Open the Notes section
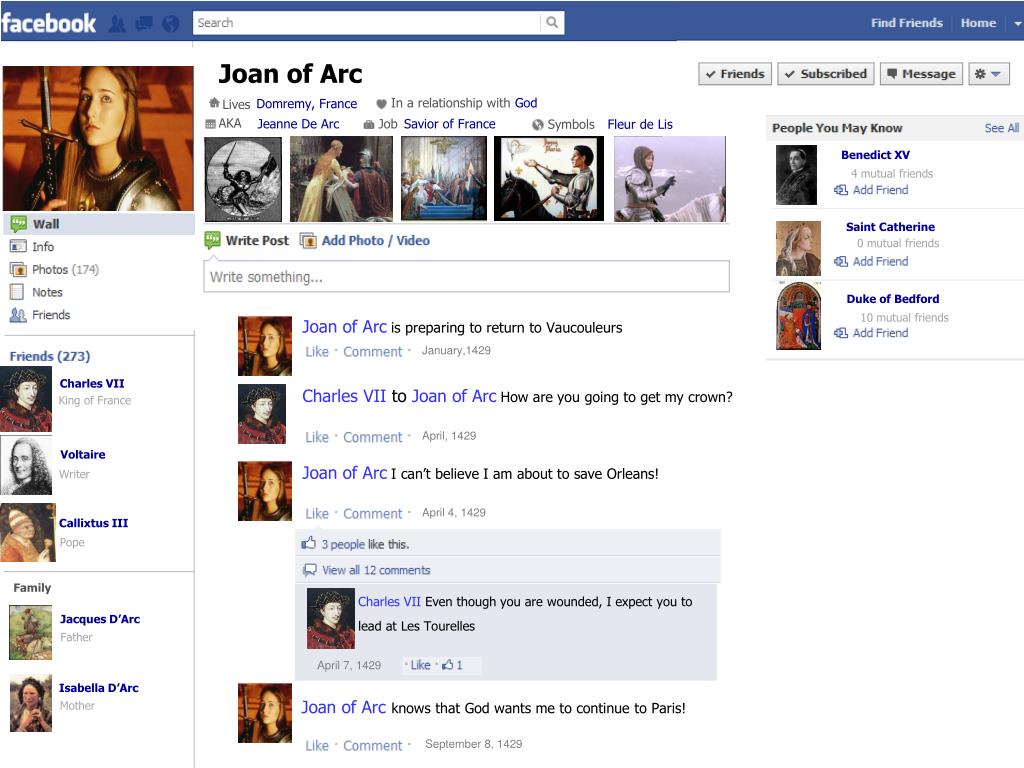 point(48,293)
